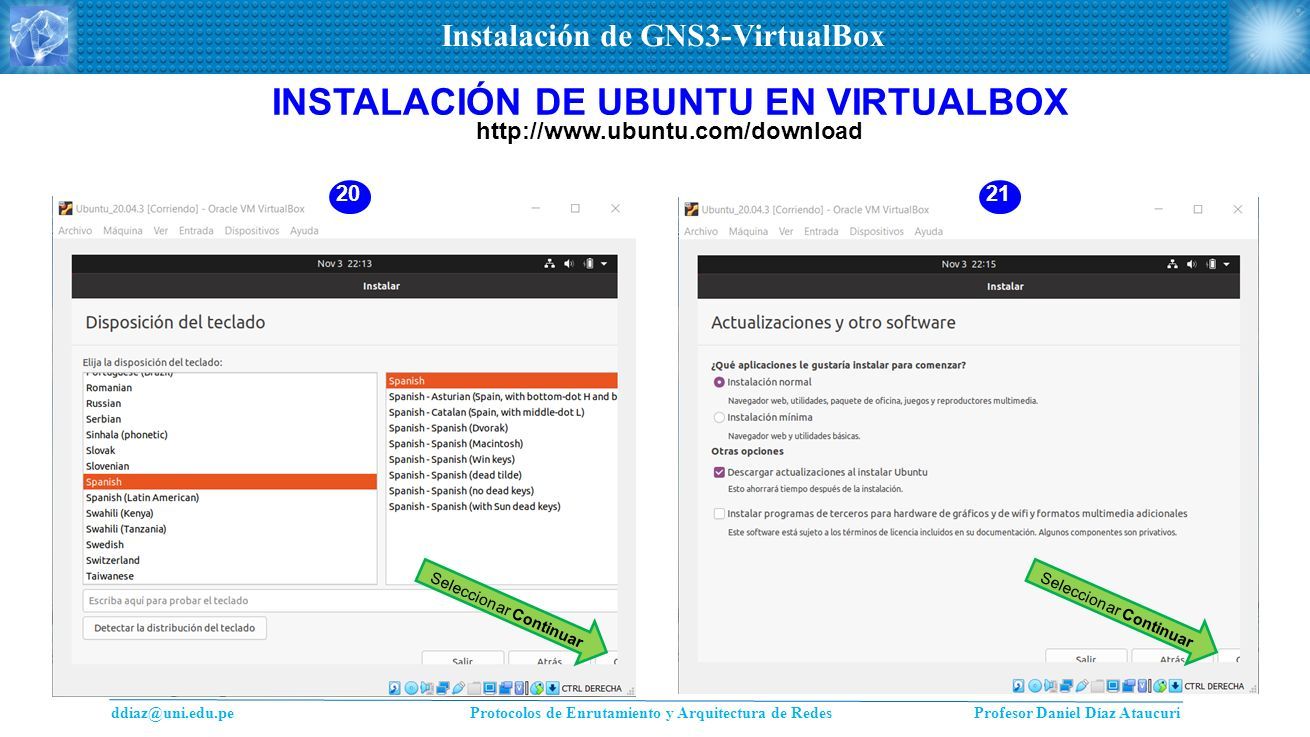The height and width of the screenshot is (737, 1310).
Task: Click optical disc indicator in keyboard layout window status bar
Action: (x=411, y=688)
